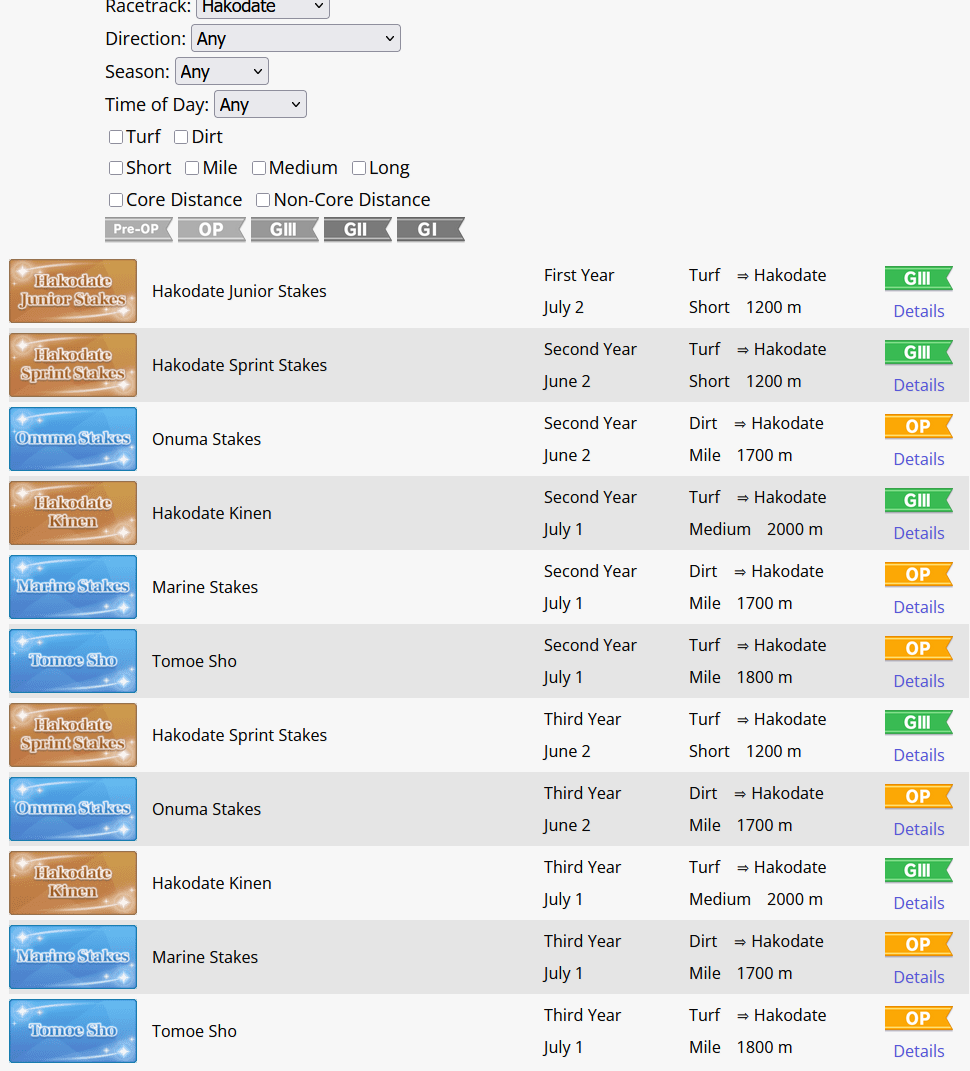Click OP badge on Second Year Onuma Stakes
Image resolution: width=970 pixels, height=1071 pixels.
tap(919, 426)
